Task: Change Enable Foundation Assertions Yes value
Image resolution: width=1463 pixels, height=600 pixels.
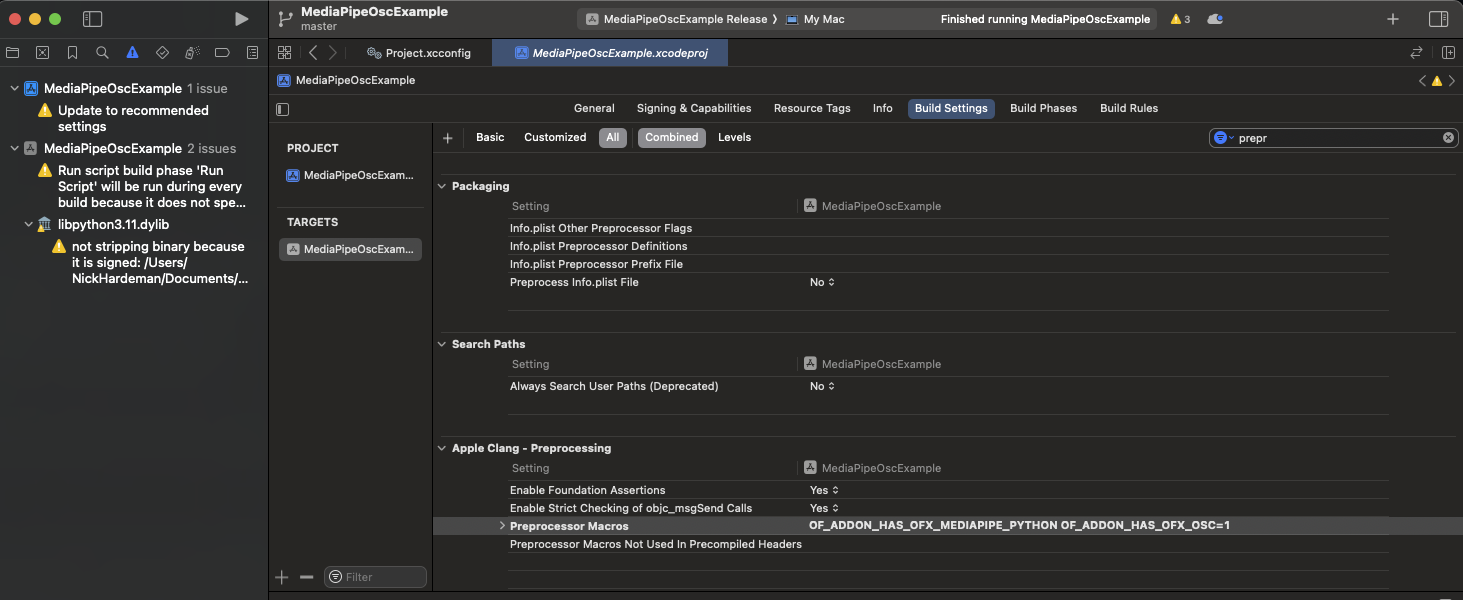Action: [x=824, y=490]
